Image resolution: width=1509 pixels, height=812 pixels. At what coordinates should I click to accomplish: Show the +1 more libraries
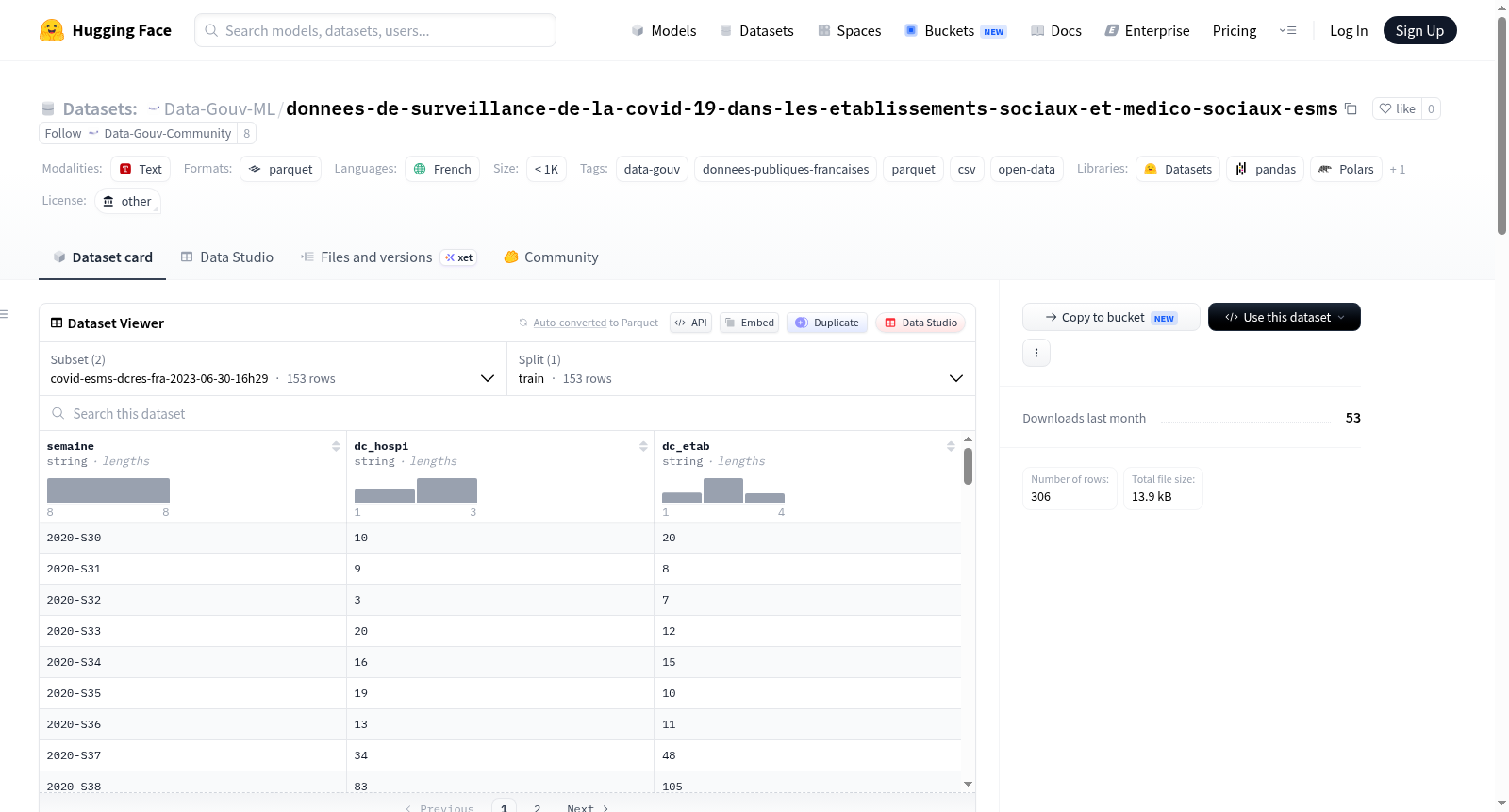[x=1398, y=169]
